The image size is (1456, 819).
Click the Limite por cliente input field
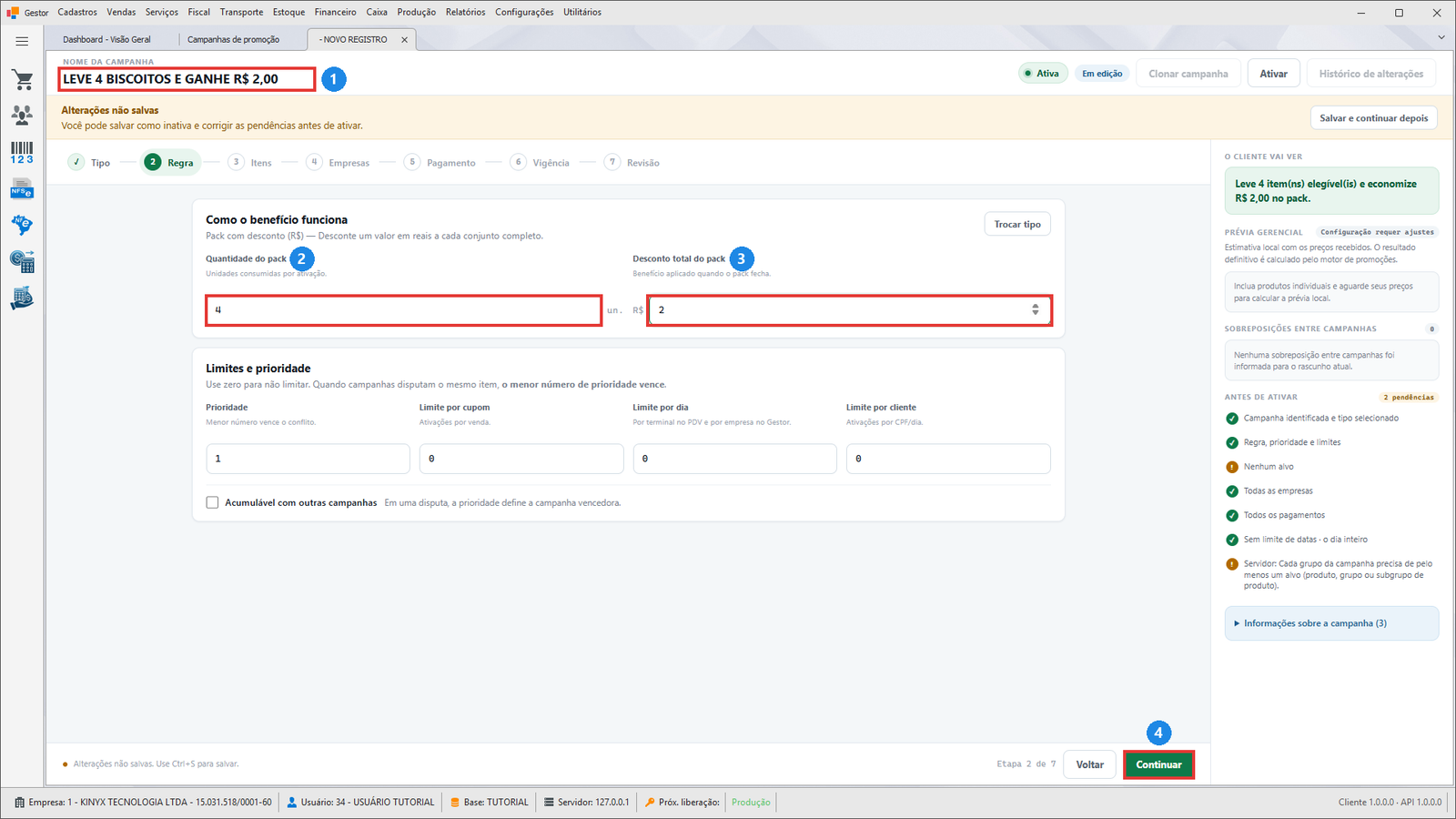(948, 459)
